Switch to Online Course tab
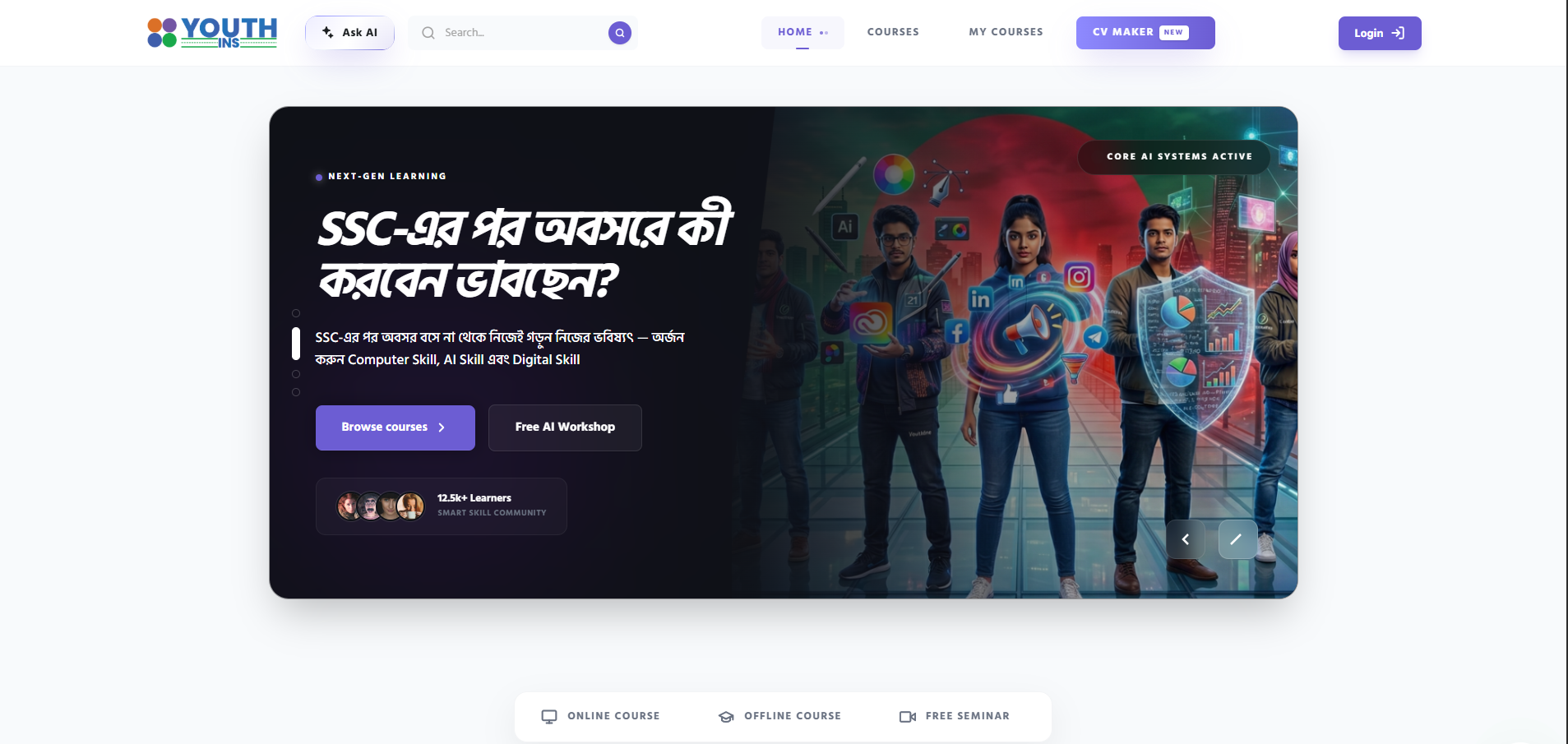This screenshot has width=1568, height=744. tap(600, 716)
